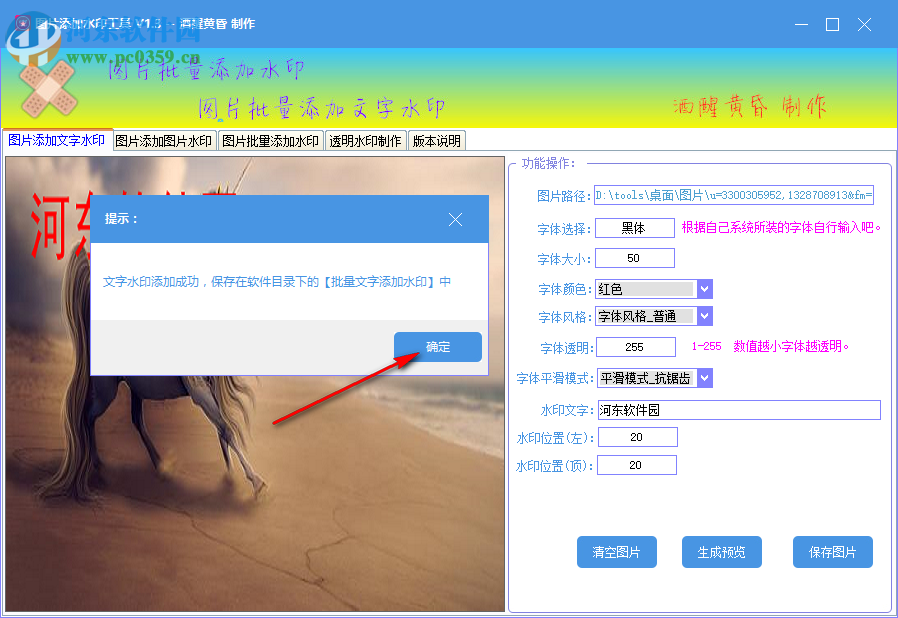Close the 提示 dialog with its X
The height and width of the screenshot is (618, 898).
tap(455, 219)
